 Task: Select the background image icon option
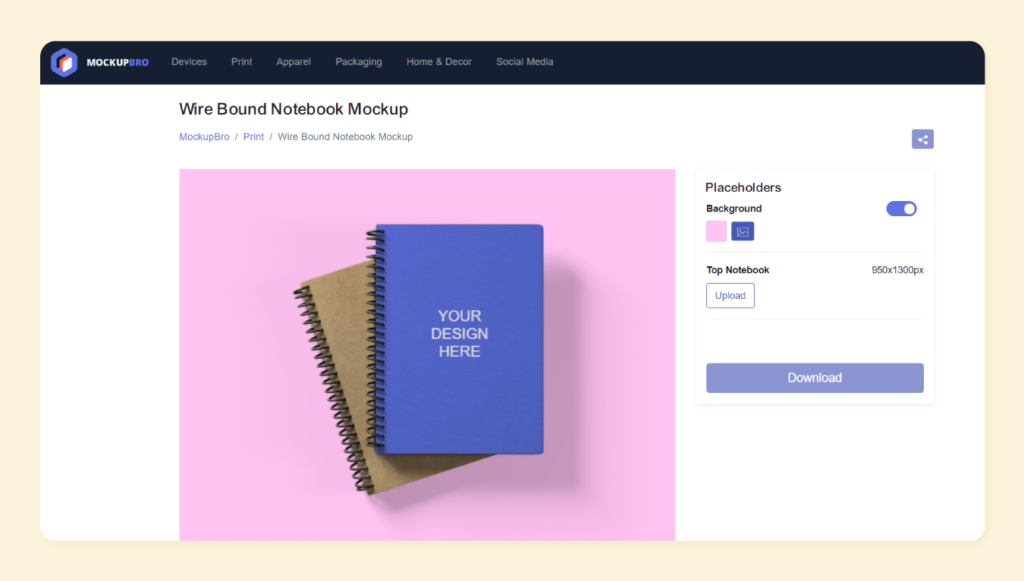pyautogui.click(x=742, y=232)
